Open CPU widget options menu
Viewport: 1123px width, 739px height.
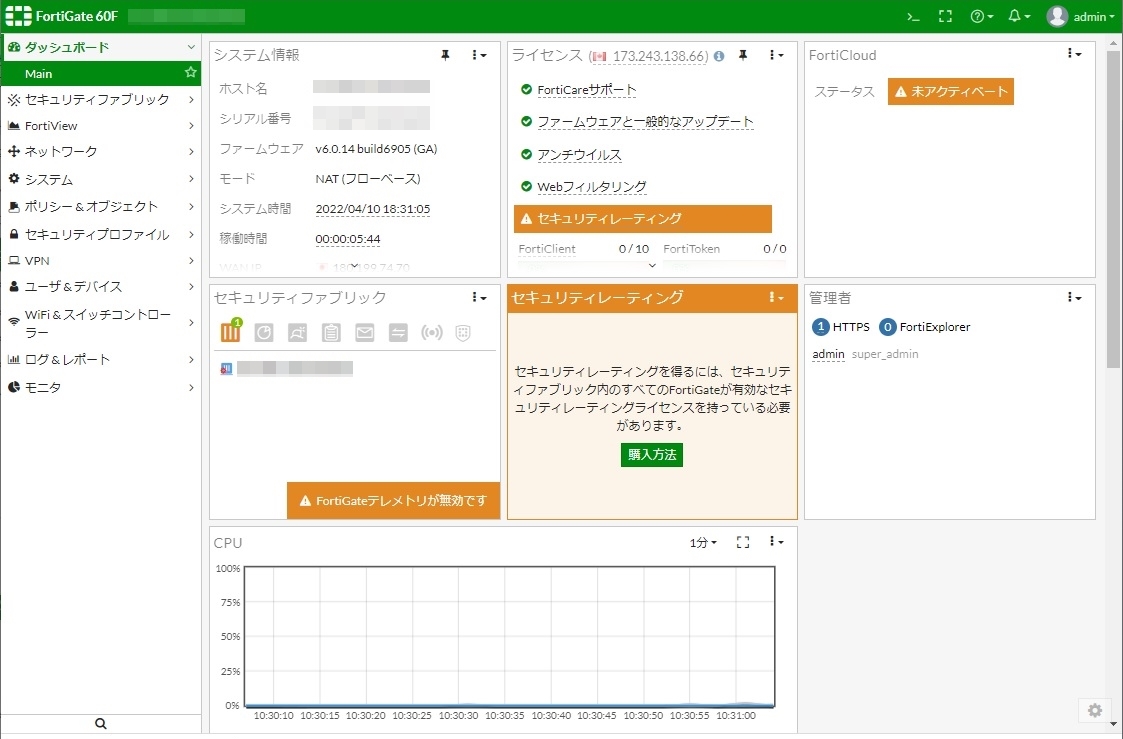(x=776, y=542)
